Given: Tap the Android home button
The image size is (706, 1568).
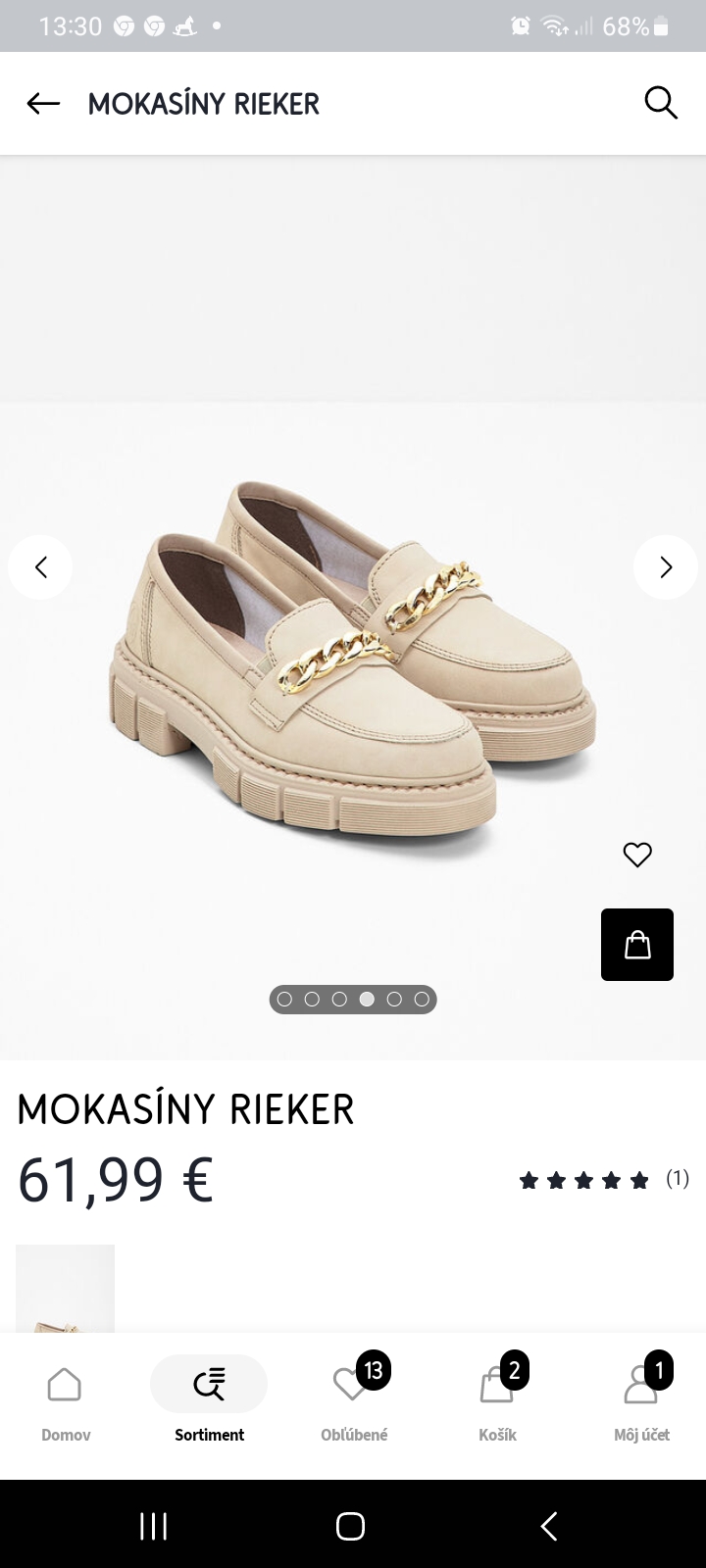Looking at the screenshot, I should point(350,1526).
